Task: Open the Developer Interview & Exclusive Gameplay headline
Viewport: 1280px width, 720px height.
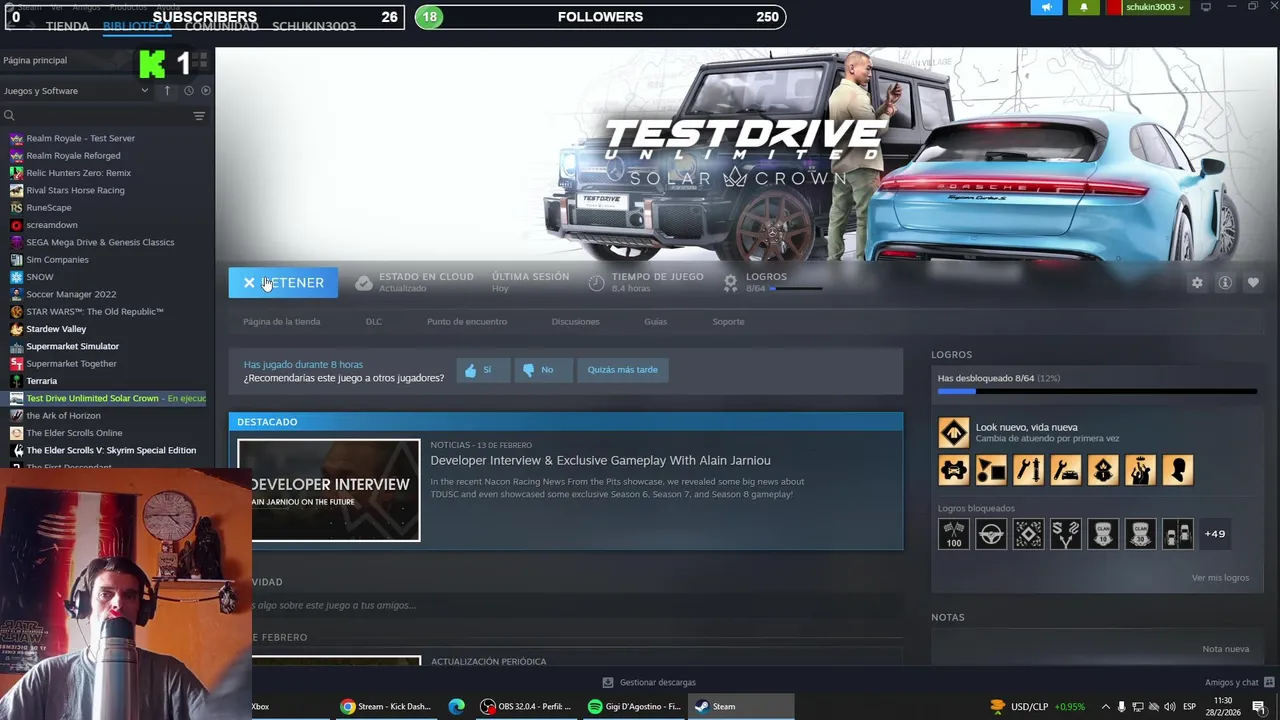Action: coord(600,460)
